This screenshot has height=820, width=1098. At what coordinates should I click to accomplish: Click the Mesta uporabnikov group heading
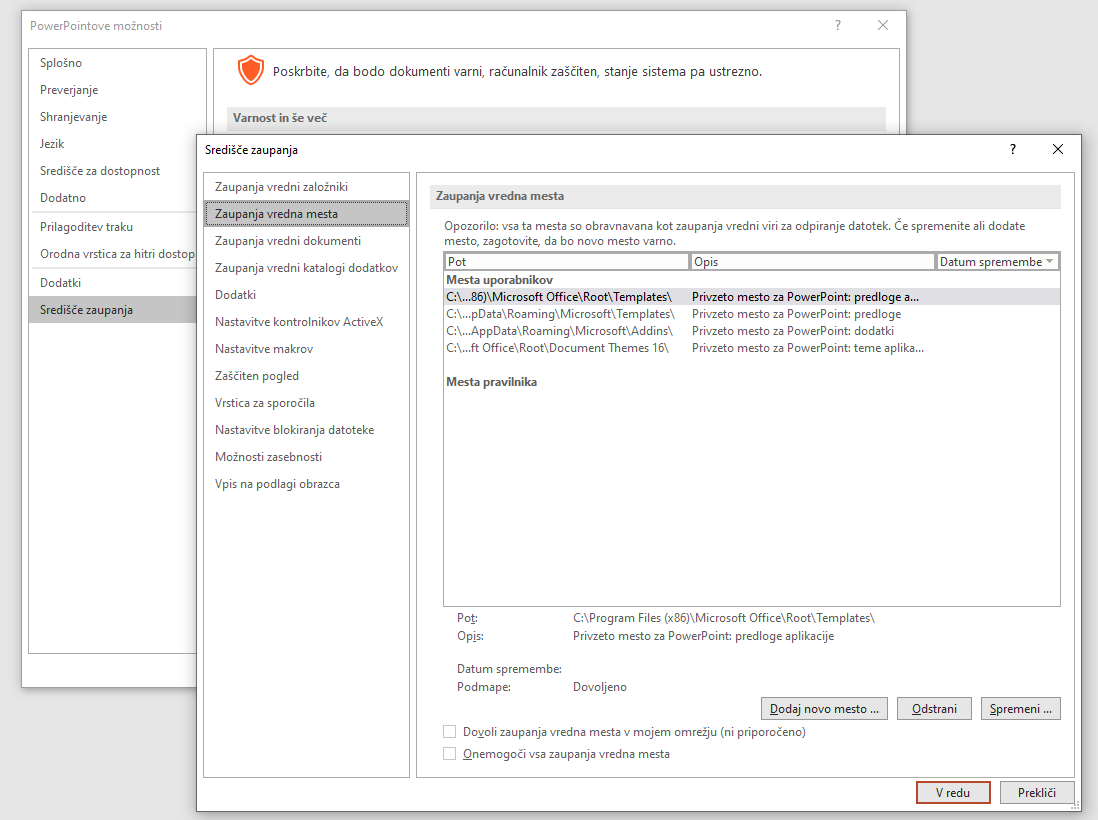499,279
